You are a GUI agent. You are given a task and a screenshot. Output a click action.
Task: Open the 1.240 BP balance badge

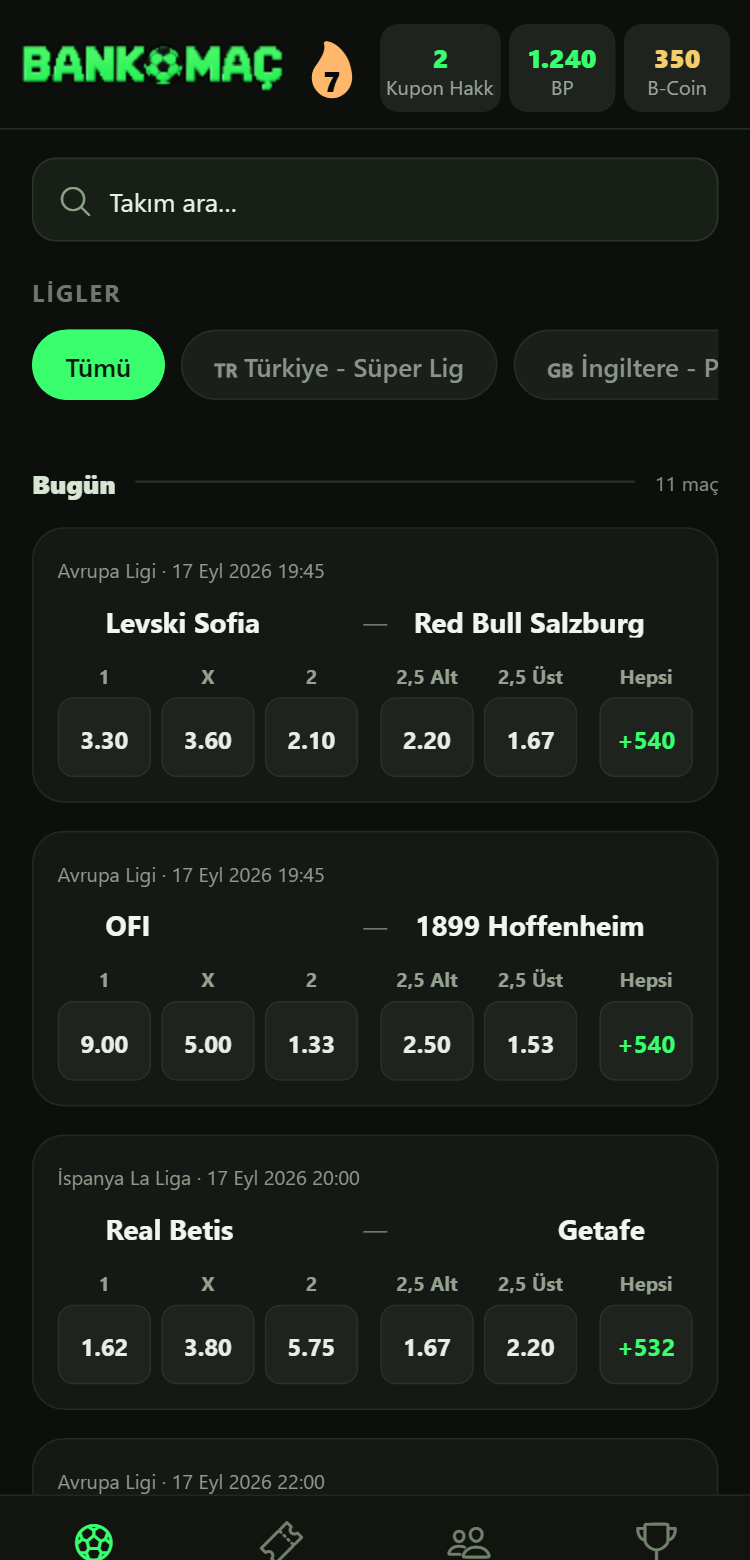pyautogui.click(x=562, y=68)
